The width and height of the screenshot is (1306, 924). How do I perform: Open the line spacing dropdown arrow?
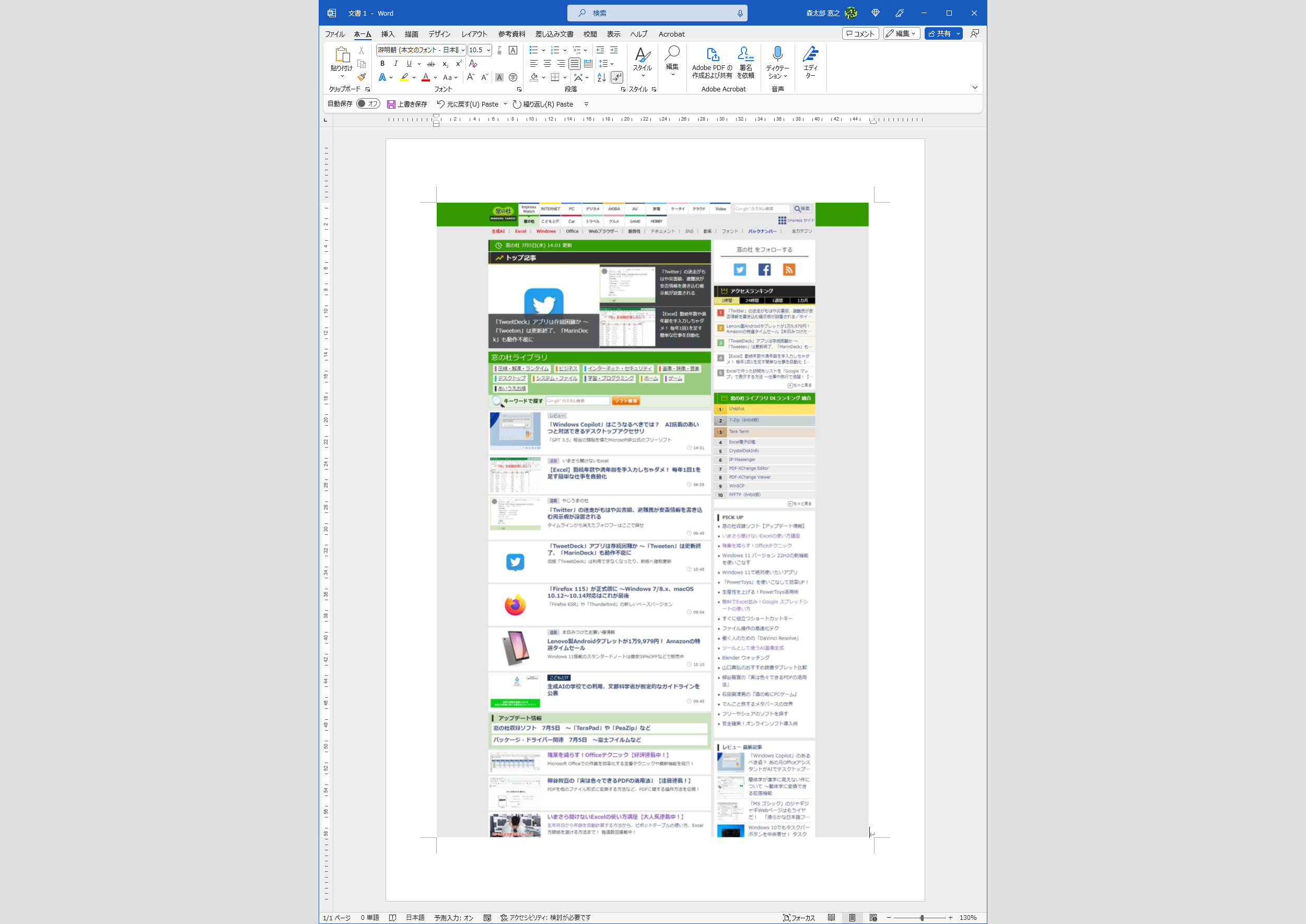point(612,64)
